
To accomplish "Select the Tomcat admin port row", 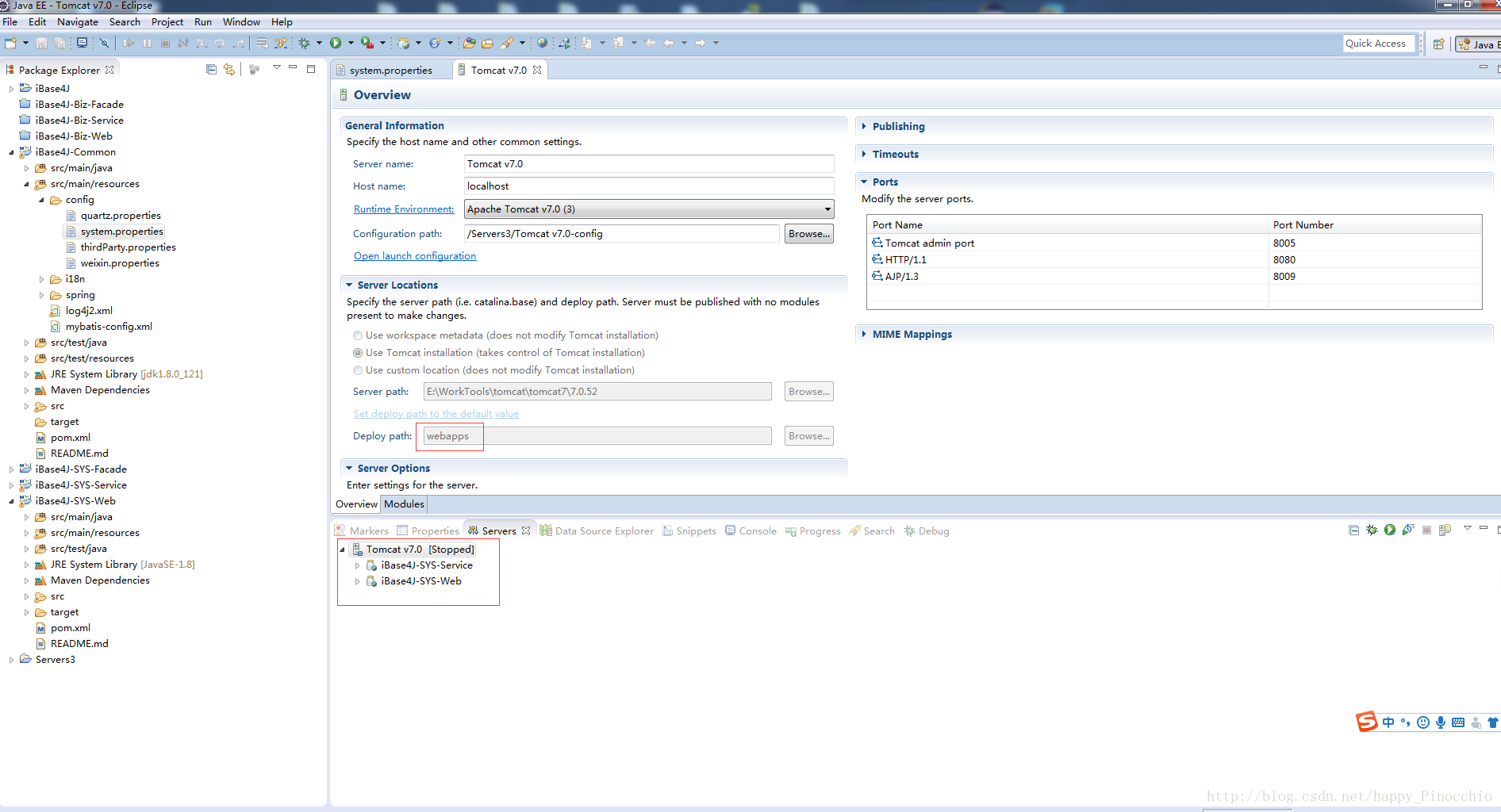I will click(1174, 243).
